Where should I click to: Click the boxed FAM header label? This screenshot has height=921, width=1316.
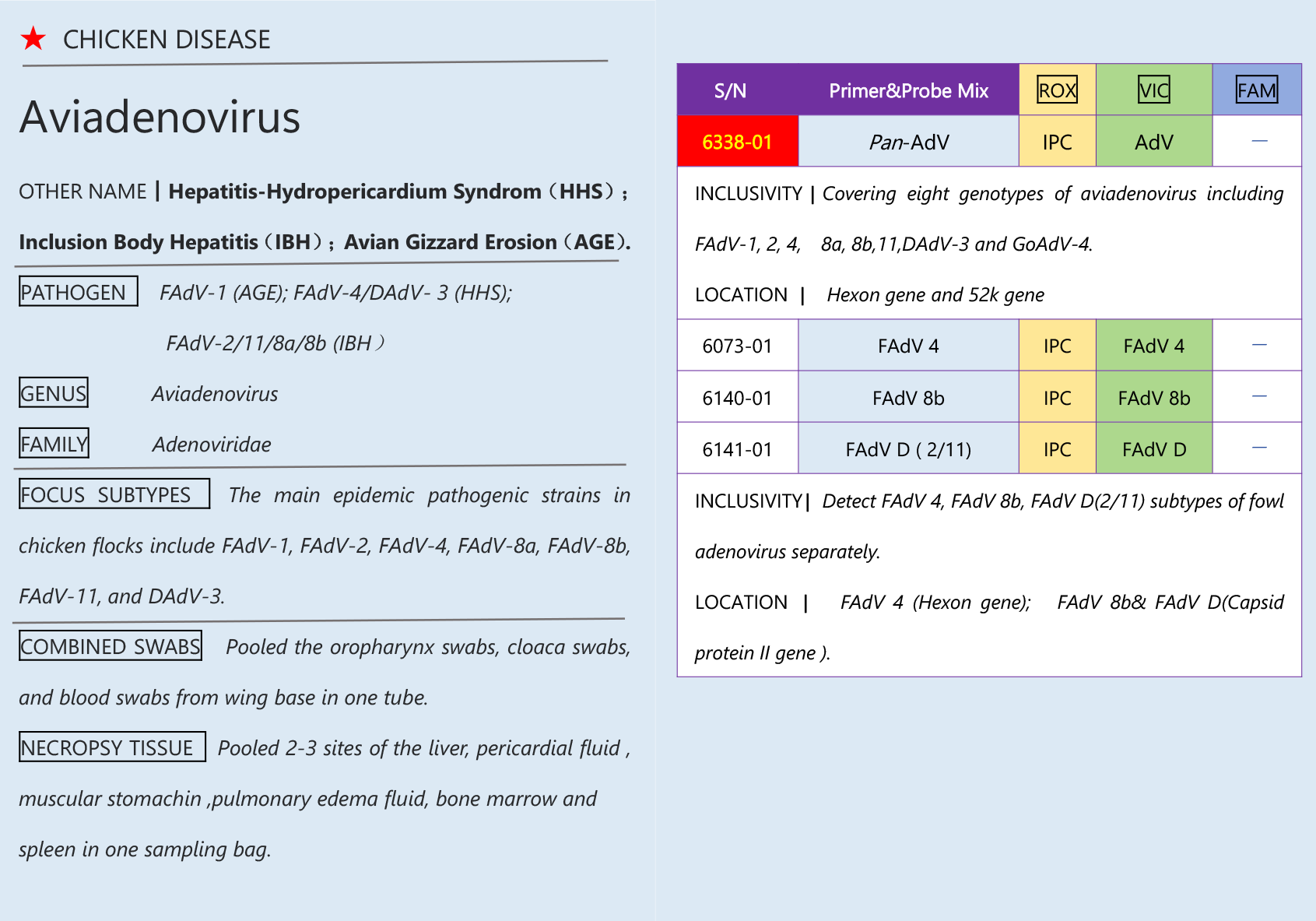point(1256,90)
